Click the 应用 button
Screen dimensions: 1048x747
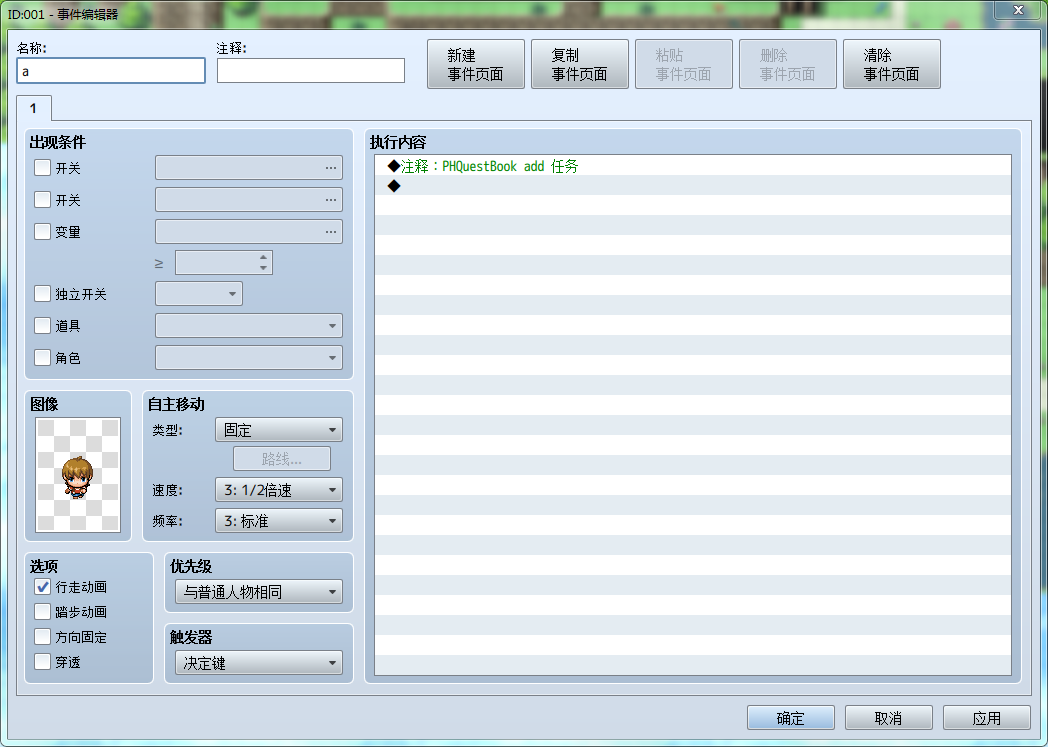(x=987, y=718)
